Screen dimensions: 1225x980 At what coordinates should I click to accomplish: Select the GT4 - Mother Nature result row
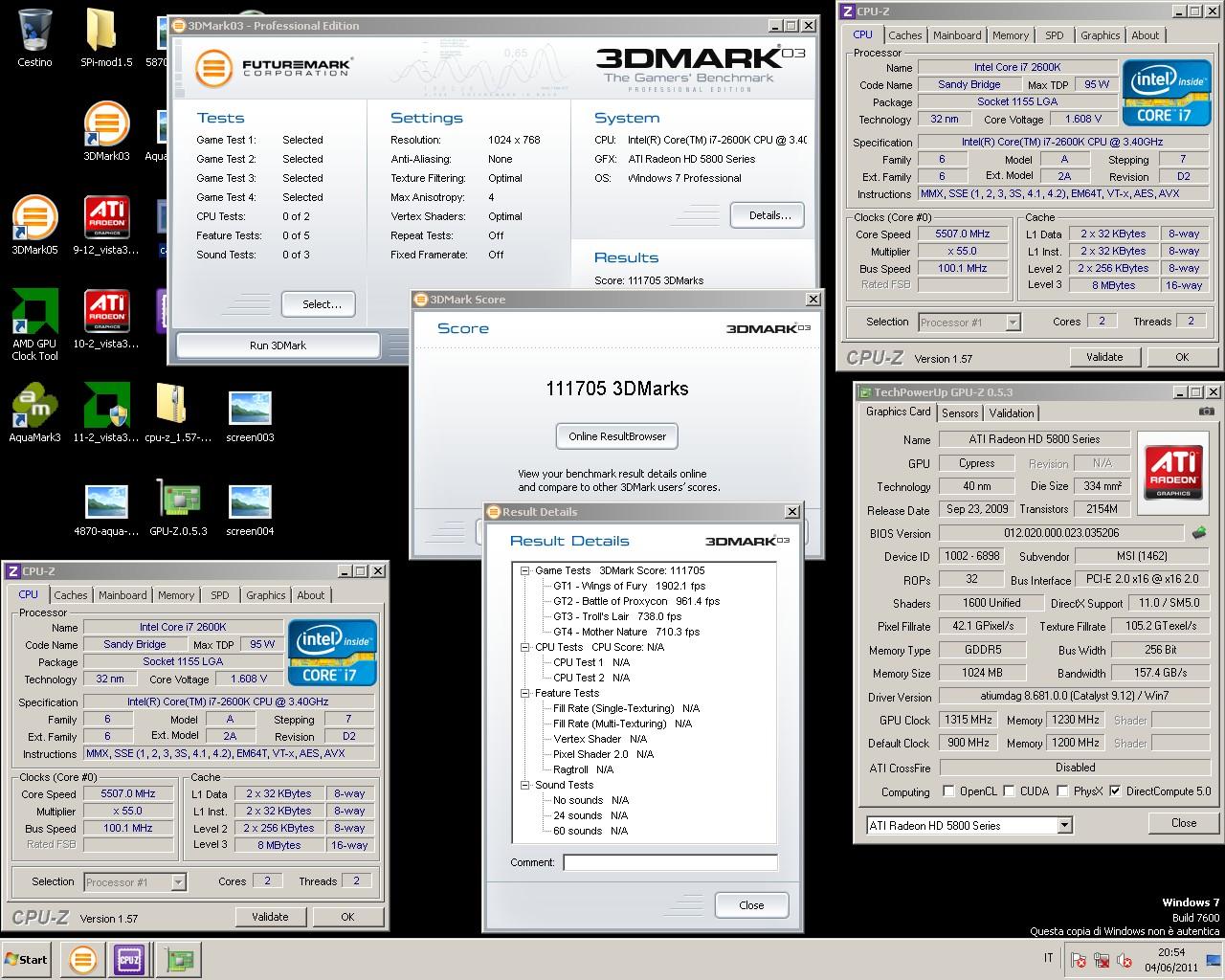coord(626,632)
